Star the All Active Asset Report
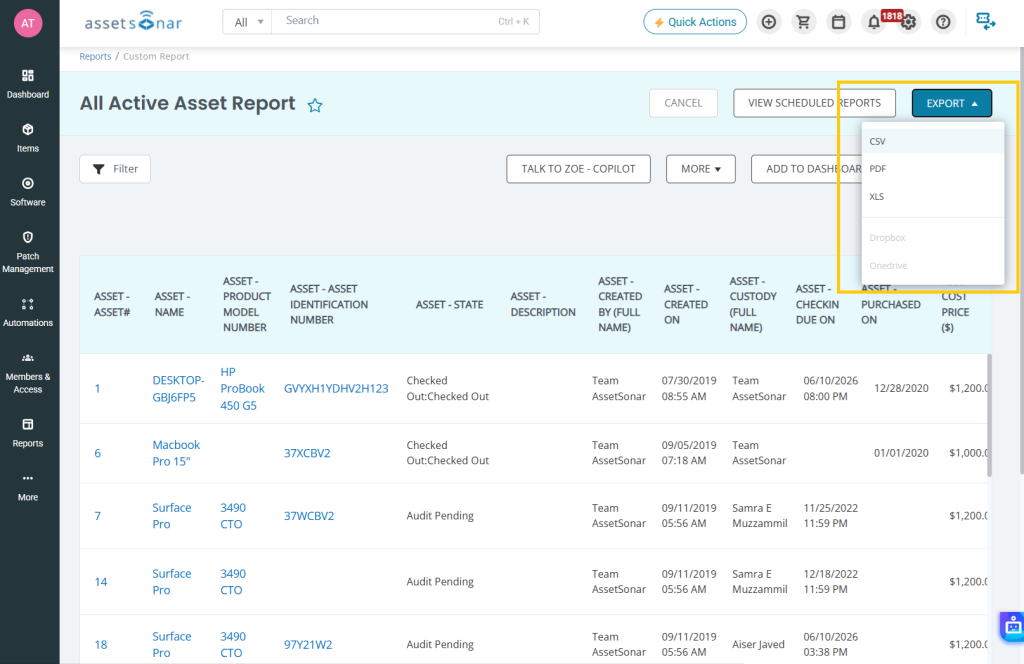This screenshot has width=1024, height=664. click(x=315, y=105)
